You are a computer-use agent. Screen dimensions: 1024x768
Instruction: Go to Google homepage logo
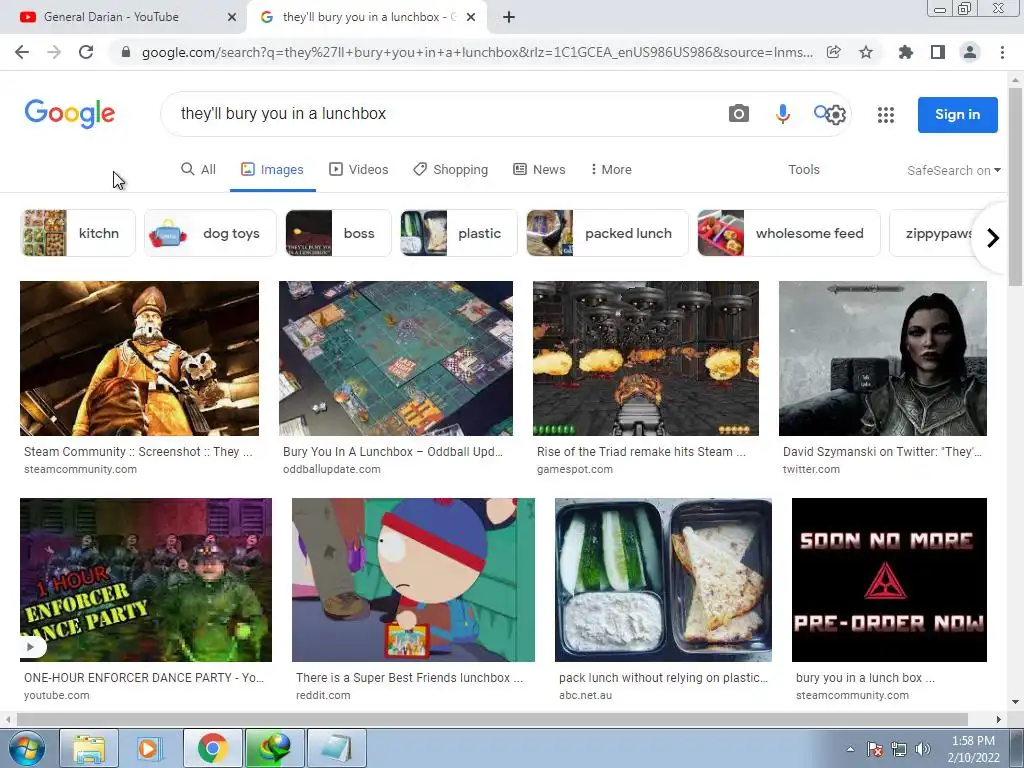click(x=70, y=114)
